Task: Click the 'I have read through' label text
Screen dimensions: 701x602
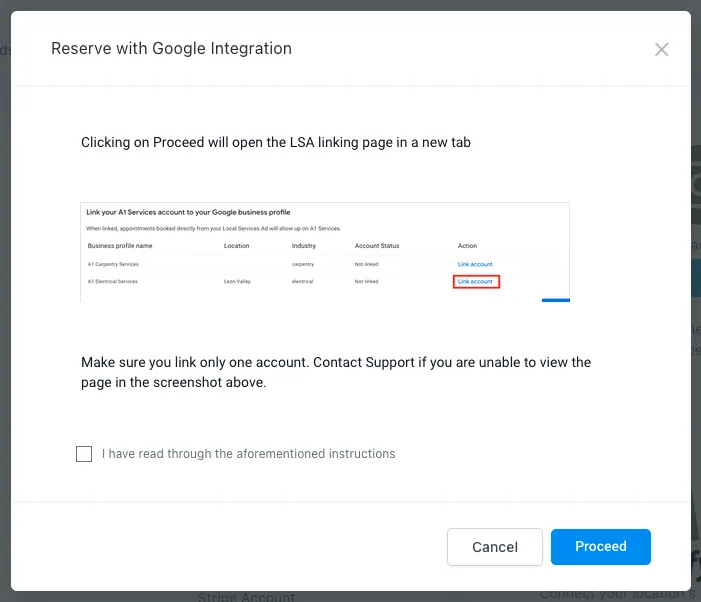Action: [248, 454]
